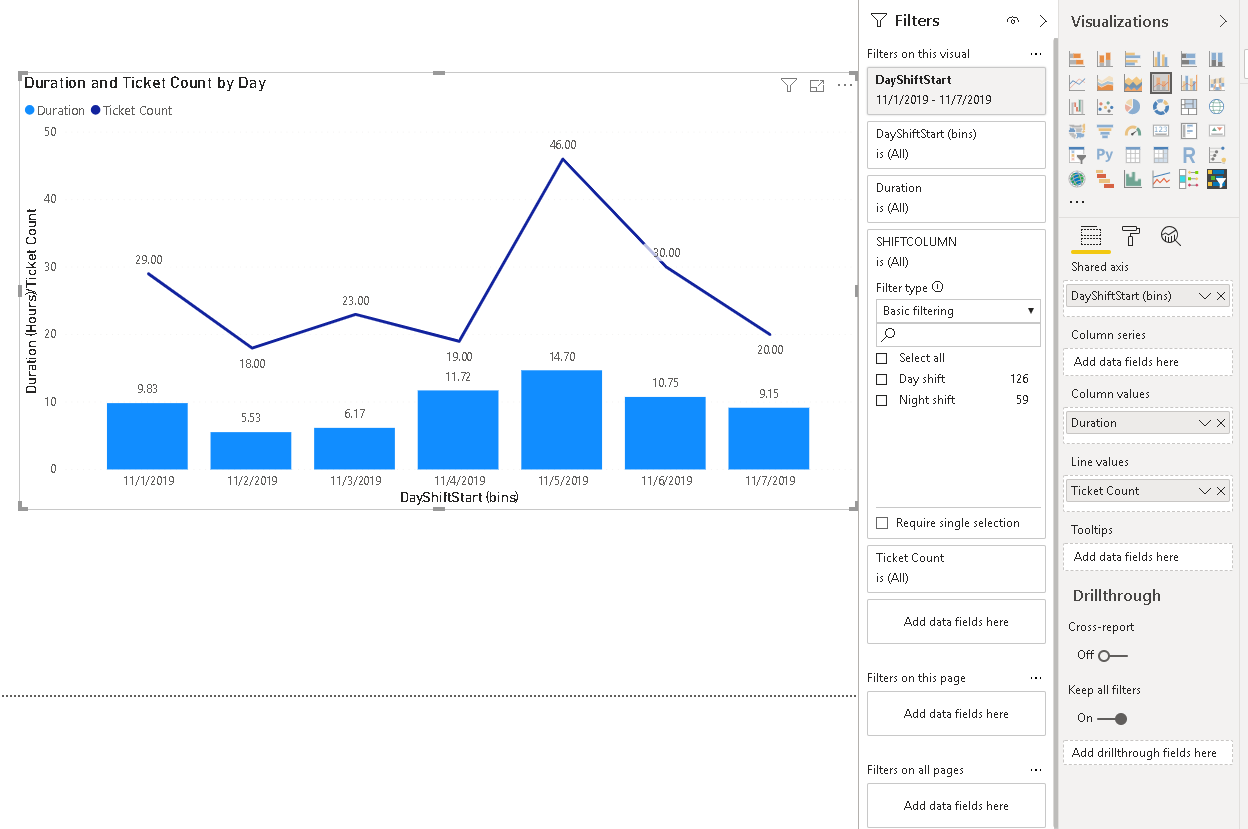The height and width of the screenshot is (829, 1248).
Task: Click the filter values search box
Action: point(958,335)
